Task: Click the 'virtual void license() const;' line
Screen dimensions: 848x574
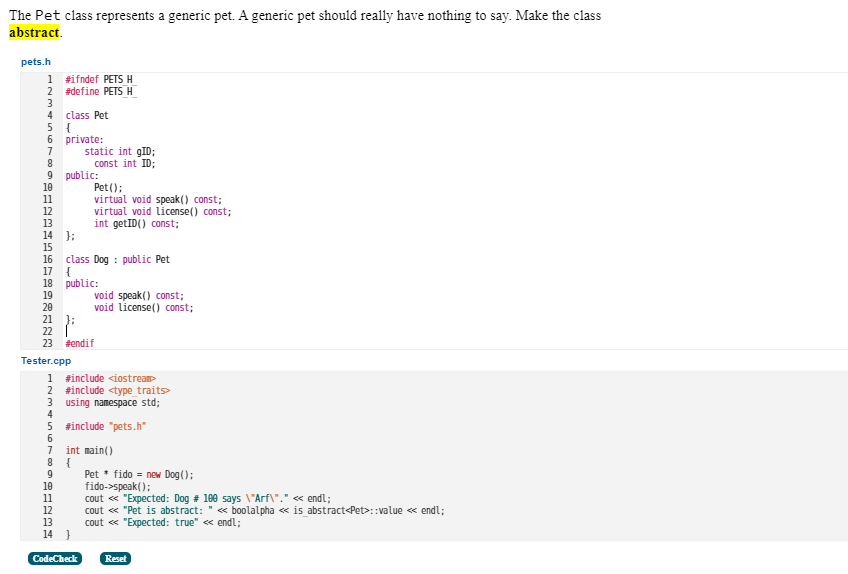Action: [x=163, y=212]
